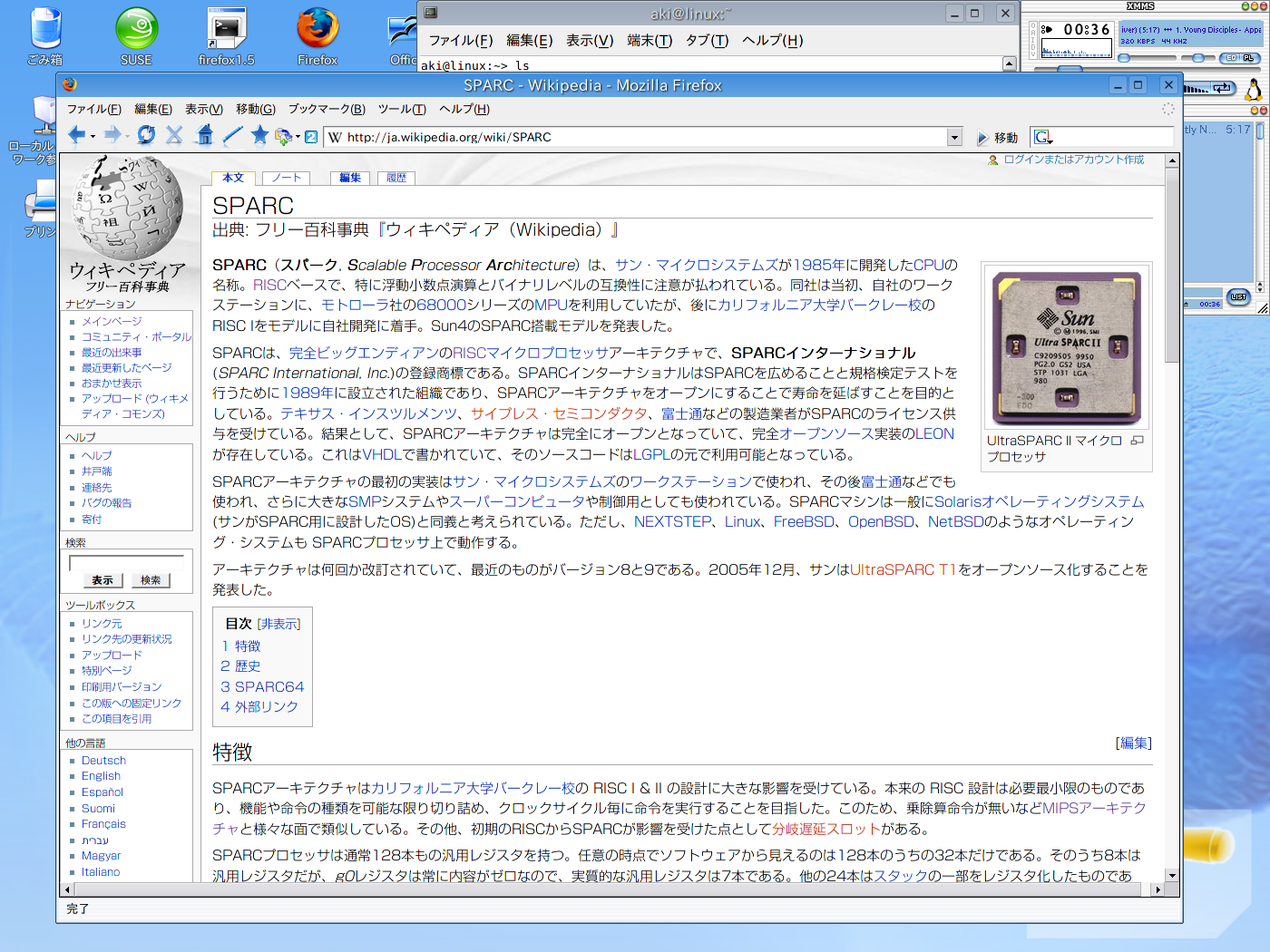Click the Firefox logo in the window title bar
Screen dimensions: 1270x952
pos(70,85)
